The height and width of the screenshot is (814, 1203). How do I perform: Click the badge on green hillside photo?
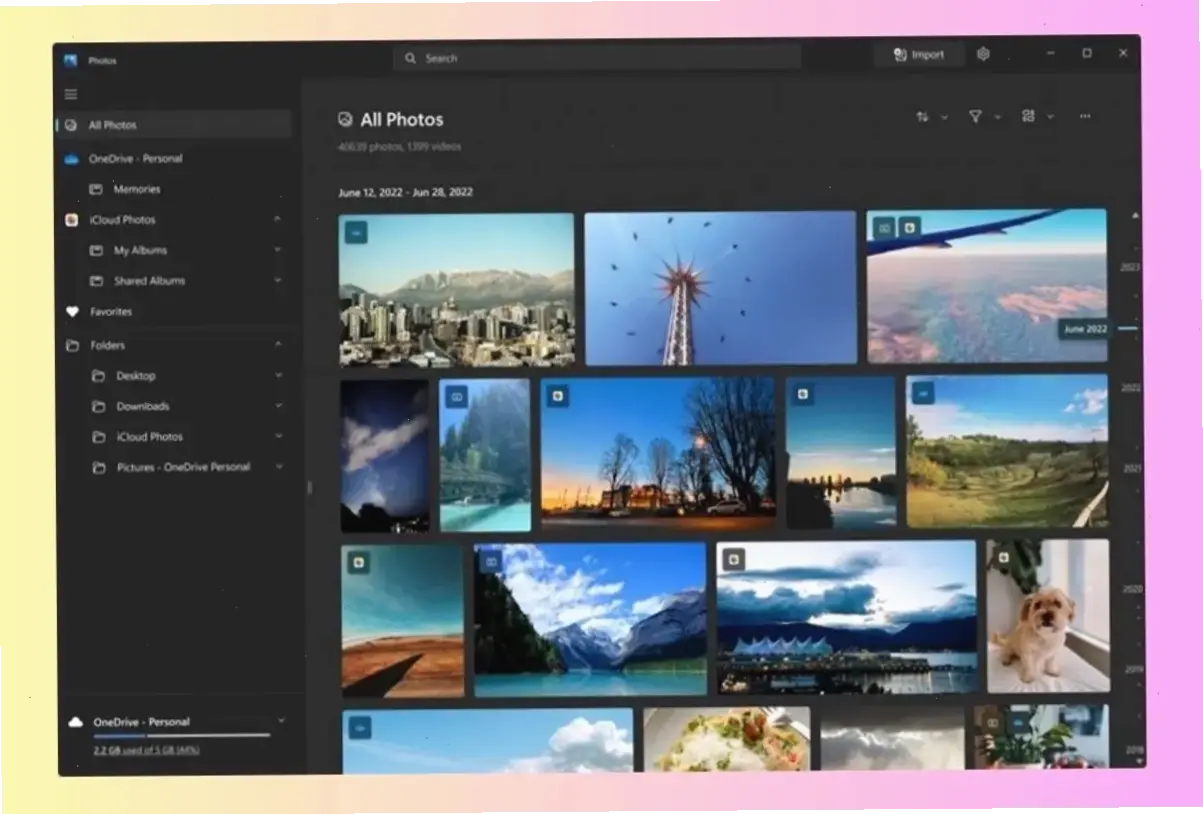click(923, 393)
